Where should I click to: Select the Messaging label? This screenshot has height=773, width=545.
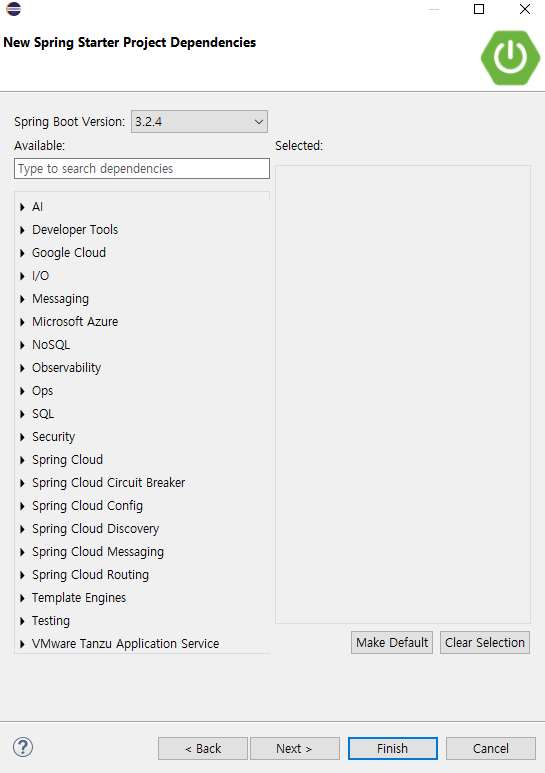[x=61, y=299]
